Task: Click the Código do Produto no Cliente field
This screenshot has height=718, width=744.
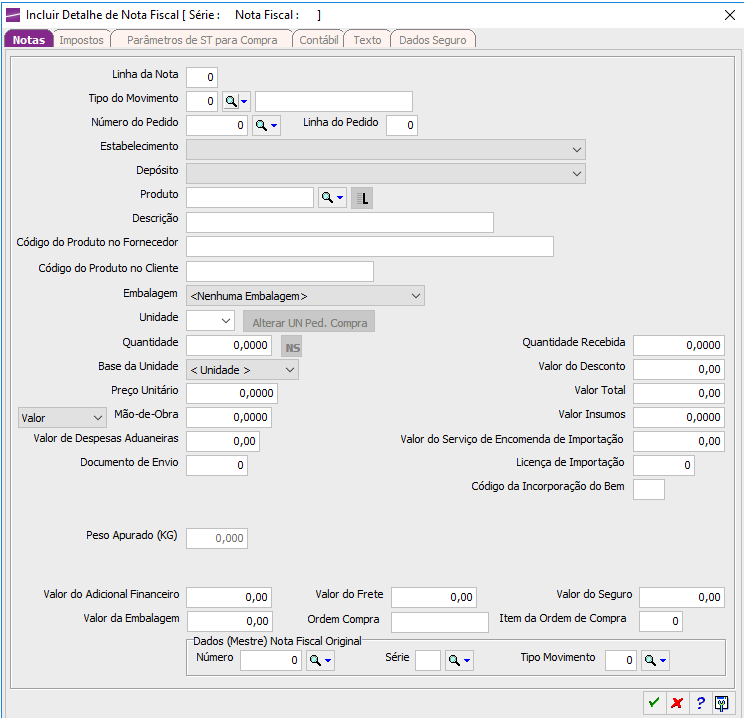Action: (x=280, y=271)
